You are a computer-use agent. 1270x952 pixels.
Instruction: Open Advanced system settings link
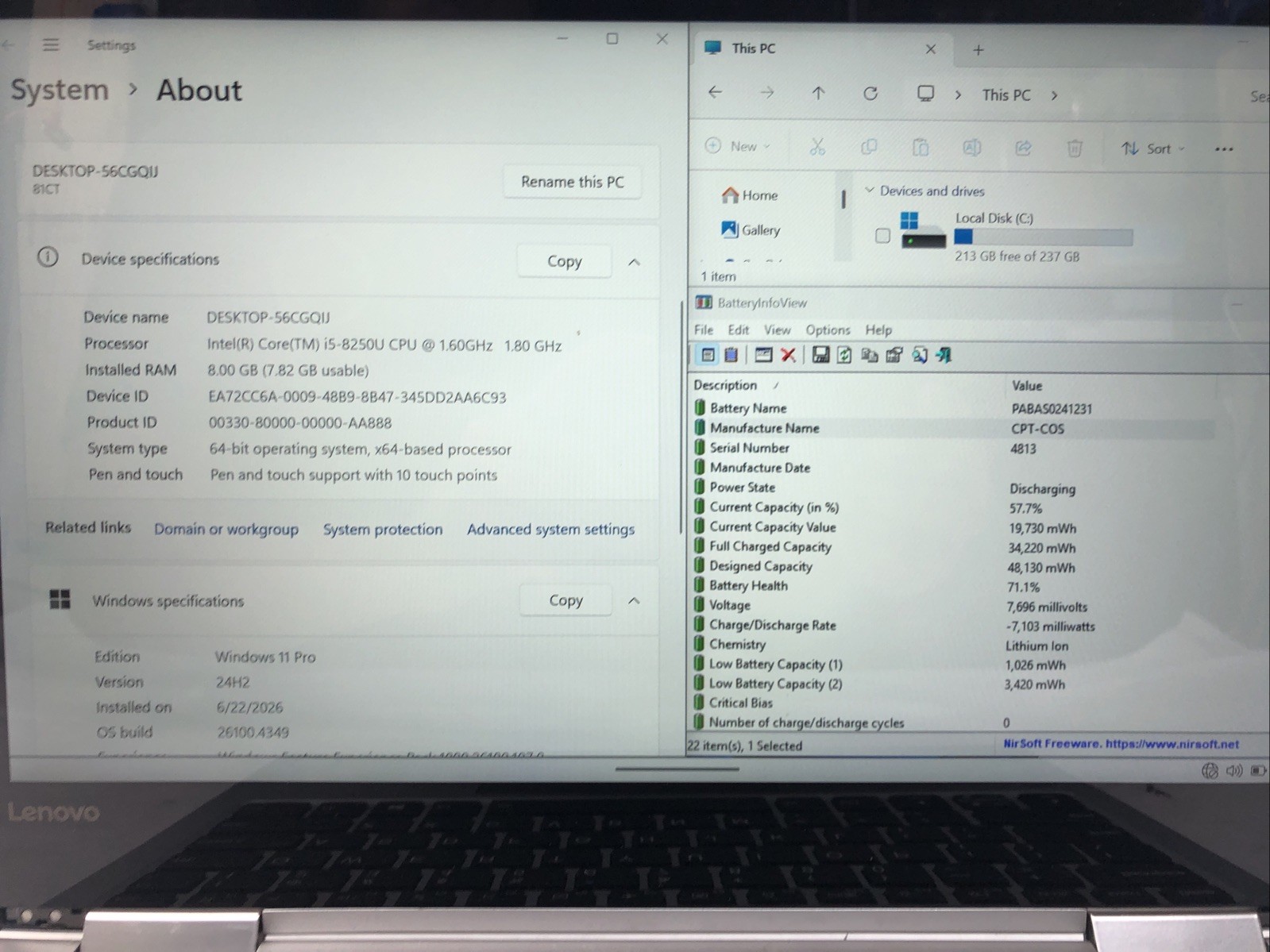pos(550,529)
